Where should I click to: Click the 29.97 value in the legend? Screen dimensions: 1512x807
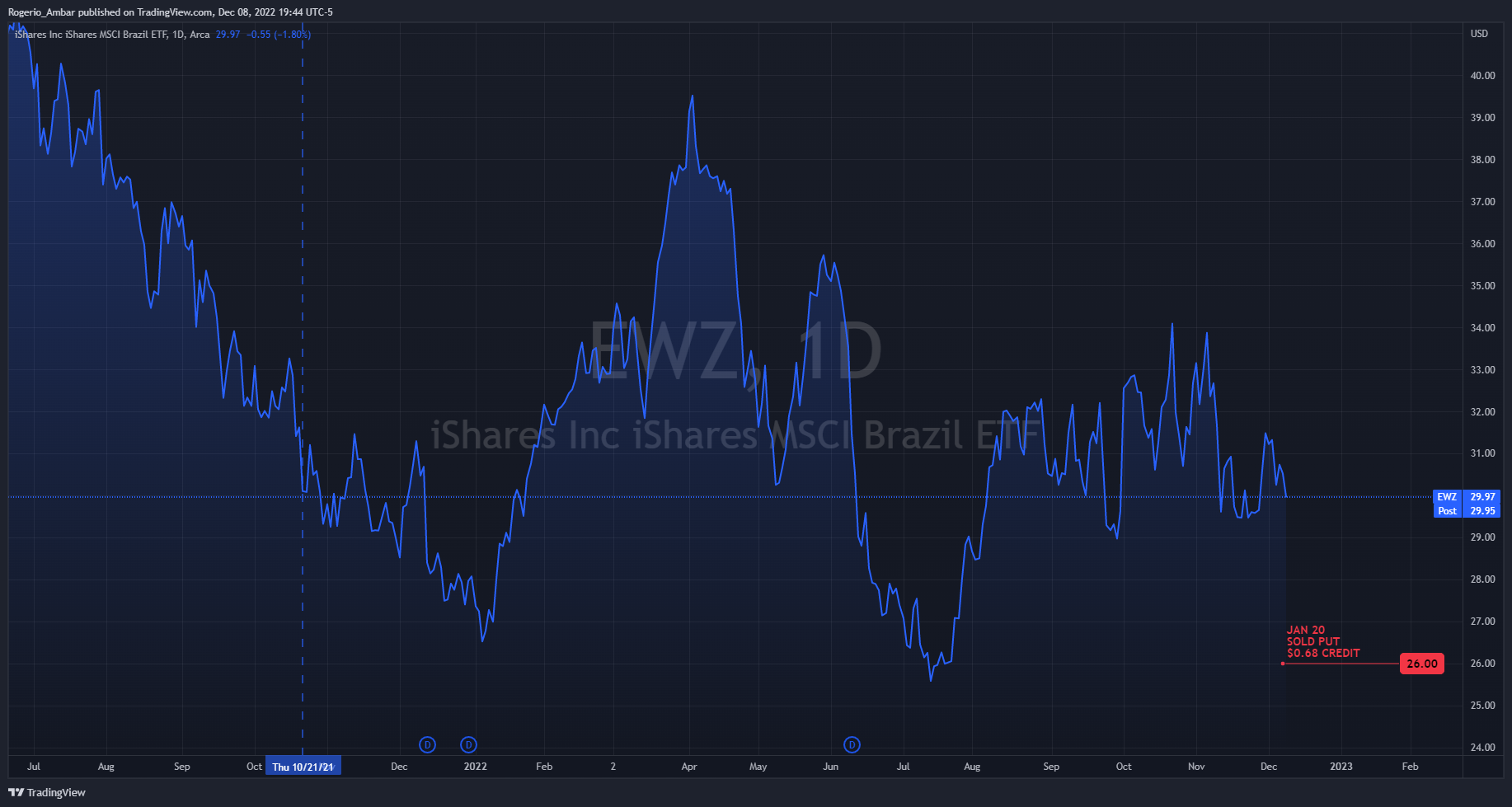pos(228,35)
